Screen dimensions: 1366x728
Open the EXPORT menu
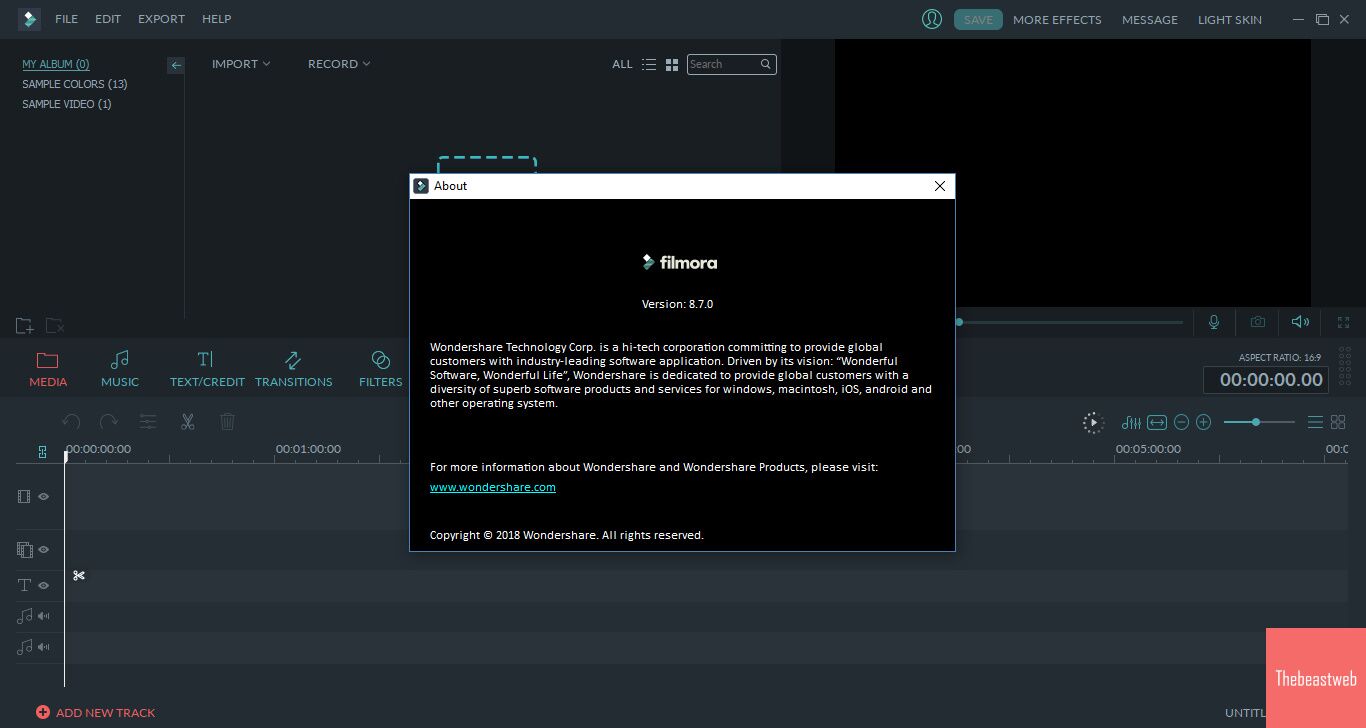tap(161, 19)
